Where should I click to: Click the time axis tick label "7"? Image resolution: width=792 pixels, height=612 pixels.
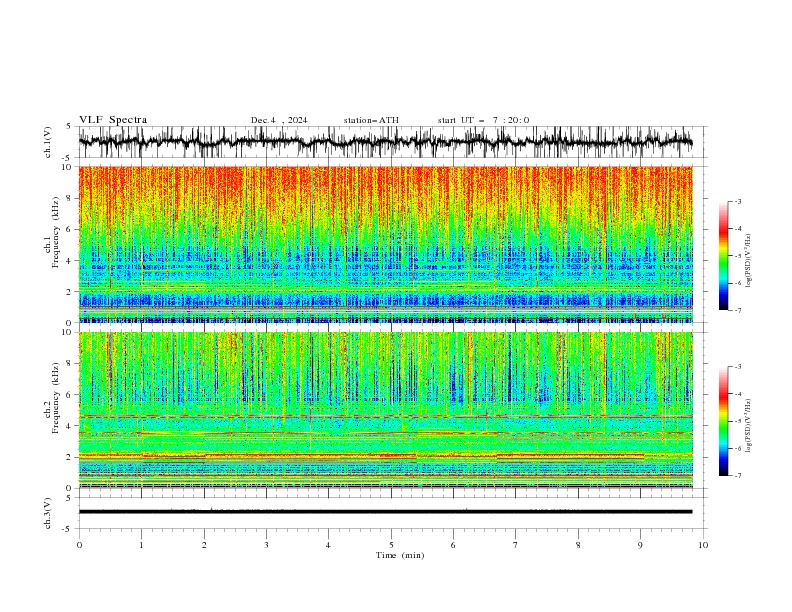point(516,545)
